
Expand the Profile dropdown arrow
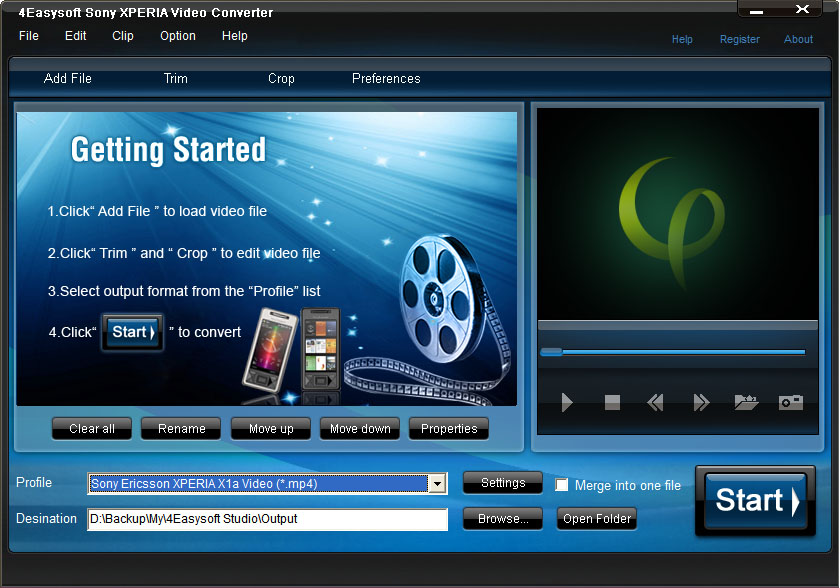point(437,484)
